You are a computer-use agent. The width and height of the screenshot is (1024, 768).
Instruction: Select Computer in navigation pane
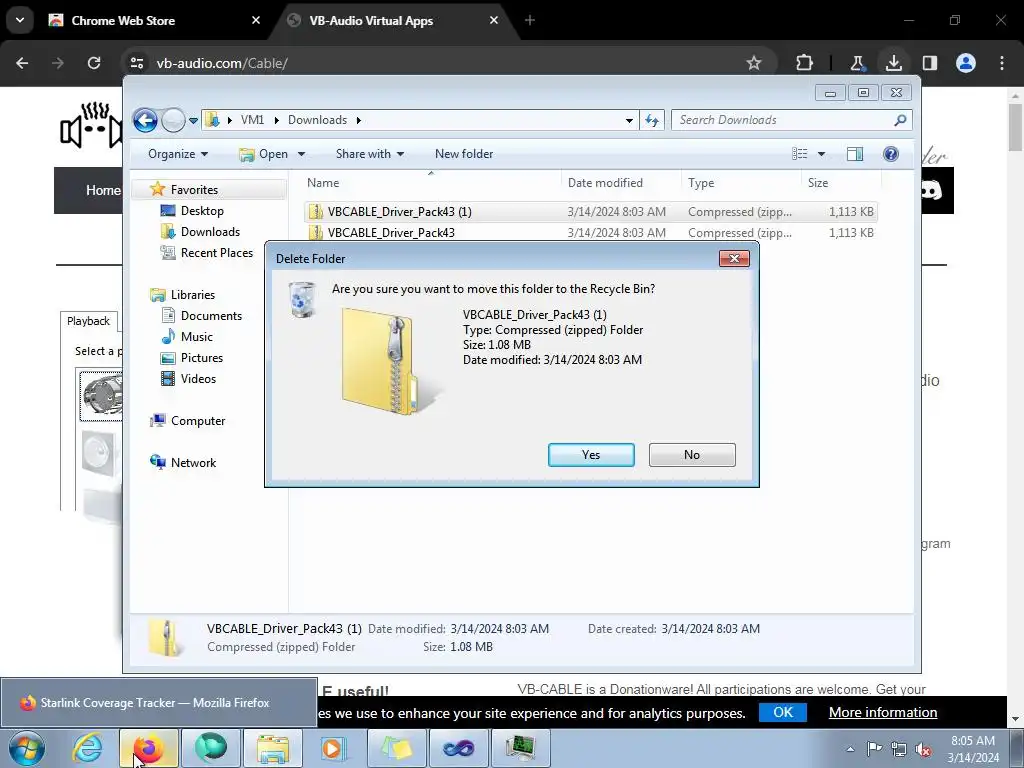(198, 421)
